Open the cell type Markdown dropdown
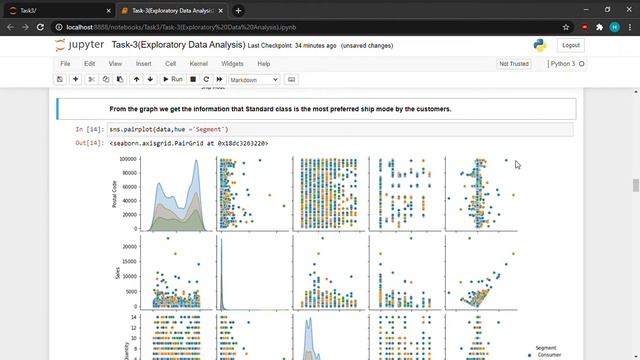This screenshot has height=360, width=640. coord(254,80)
